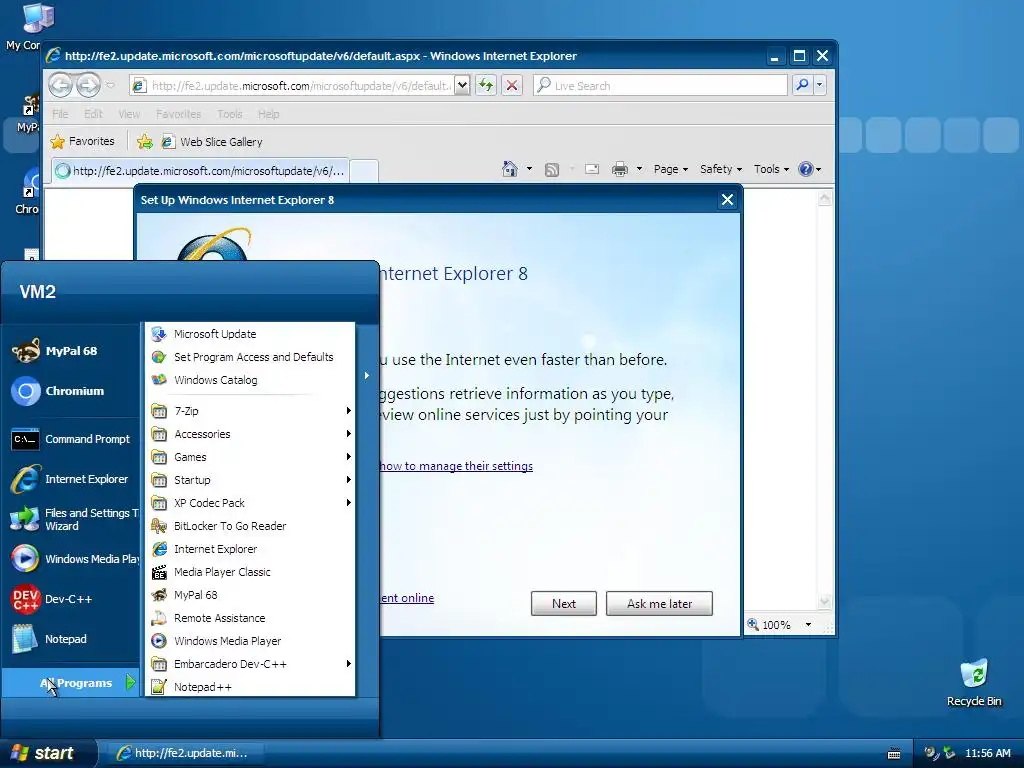
Task: Open the View menu in IE
Action: 129,114
